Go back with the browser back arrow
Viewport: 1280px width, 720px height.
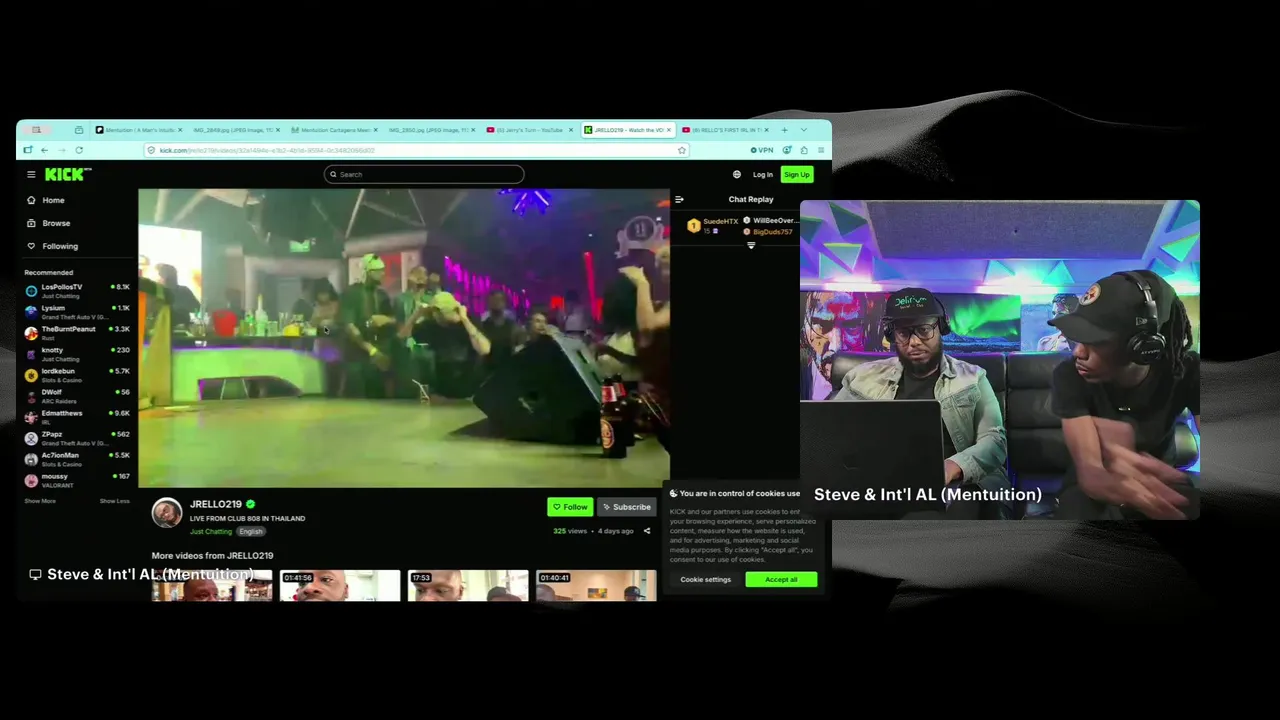pos(44,150)
